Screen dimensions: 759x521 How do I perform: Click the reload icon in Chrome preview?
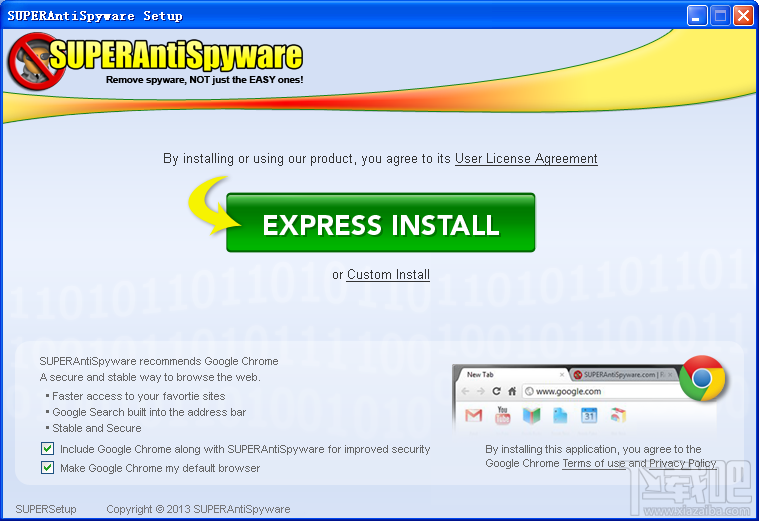(496, 391)
